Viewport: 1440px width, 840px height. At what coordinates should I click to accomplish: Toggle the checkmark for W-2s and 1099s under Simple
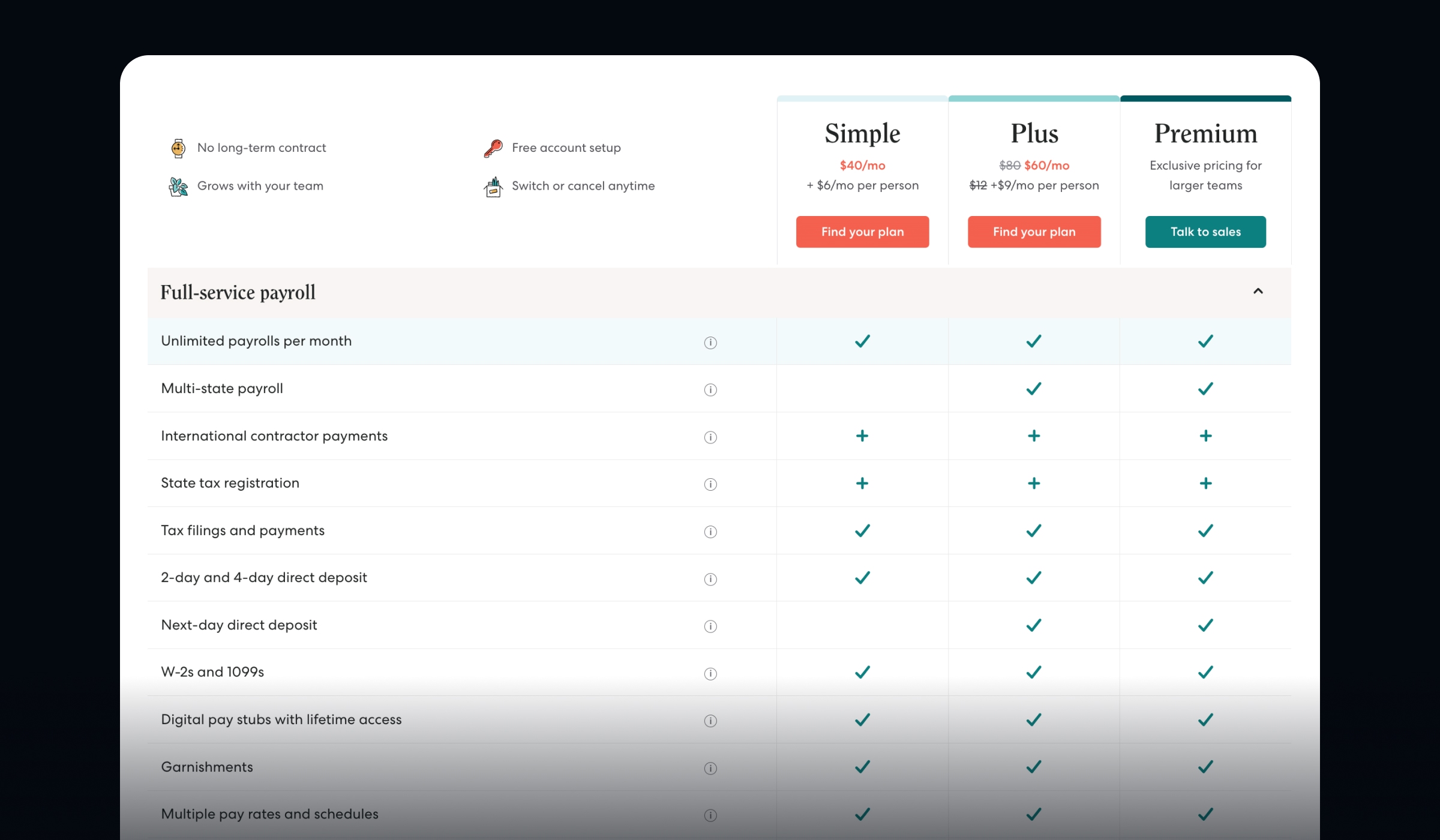pyautogui.click(x=862, y=672)
